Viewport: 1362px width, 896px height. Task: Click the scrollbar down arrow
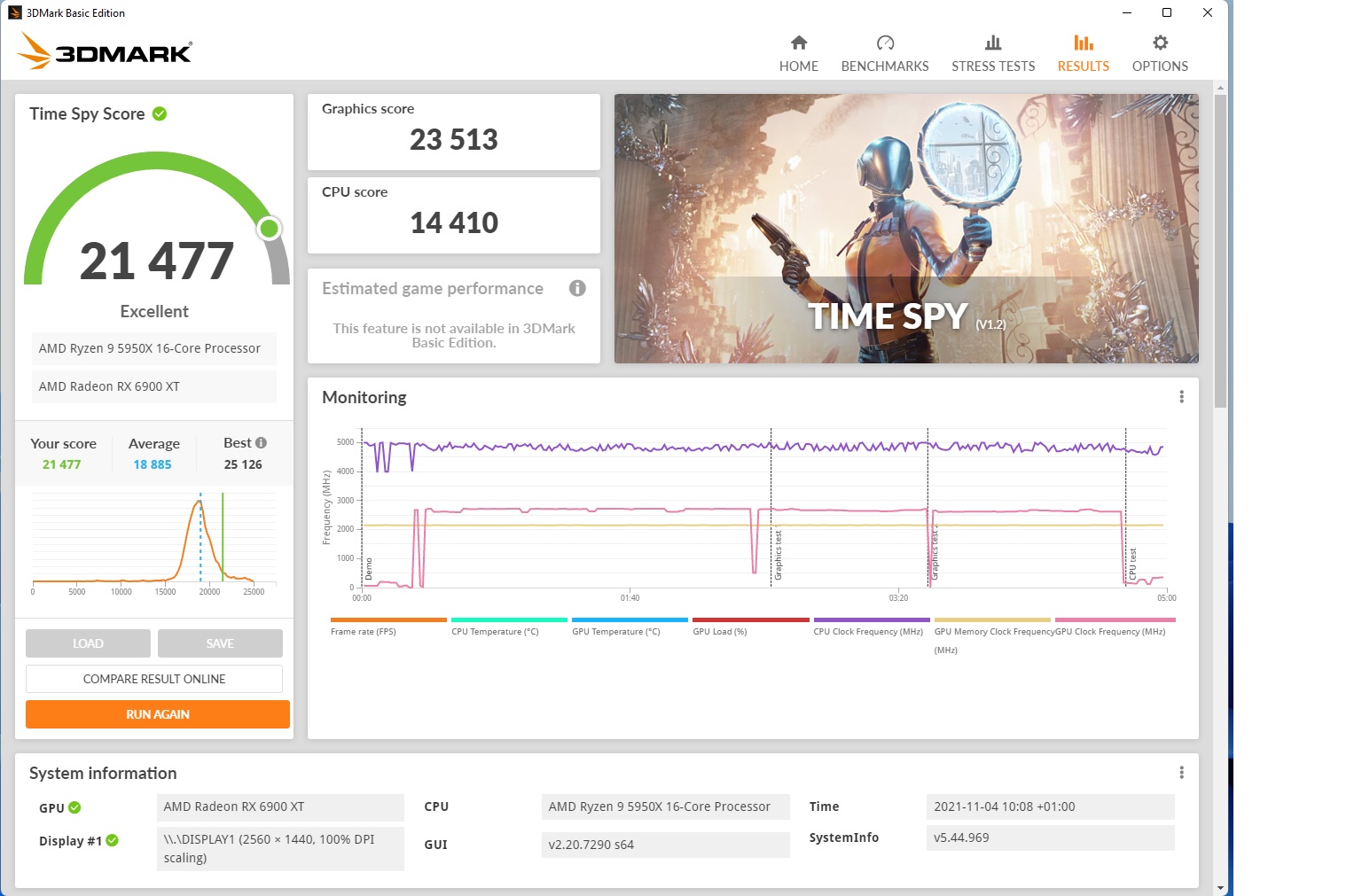pos(1220,887)
